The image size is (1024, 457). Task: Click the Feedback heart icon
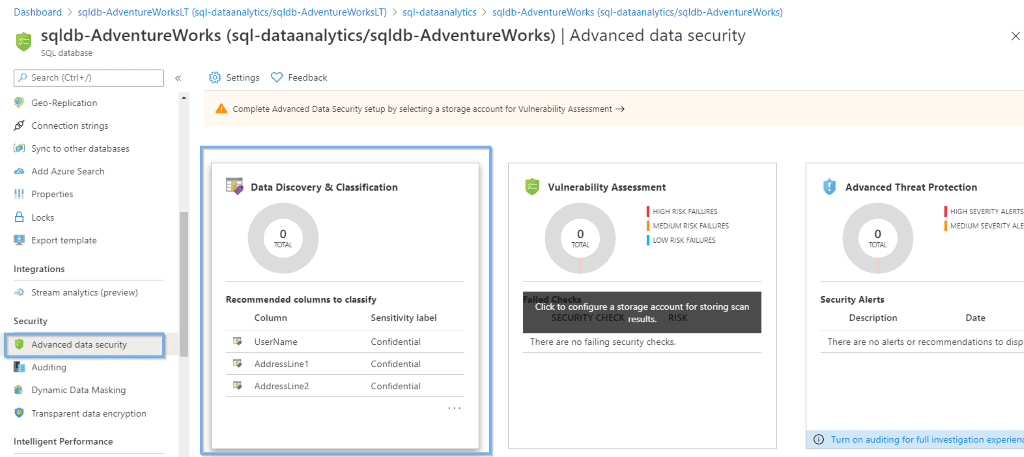(x=276, y=77)
